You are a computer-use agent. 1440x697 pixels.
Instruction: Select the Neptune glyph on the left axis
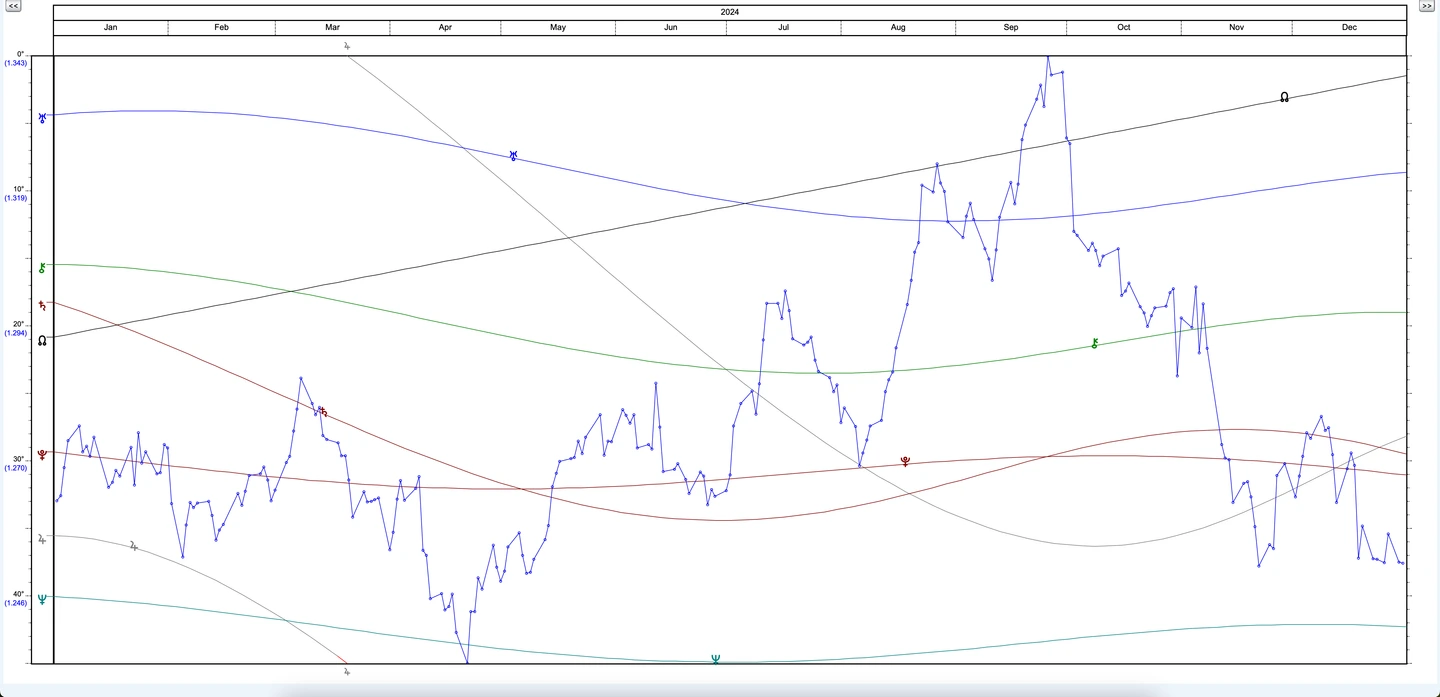click(42, 599)
